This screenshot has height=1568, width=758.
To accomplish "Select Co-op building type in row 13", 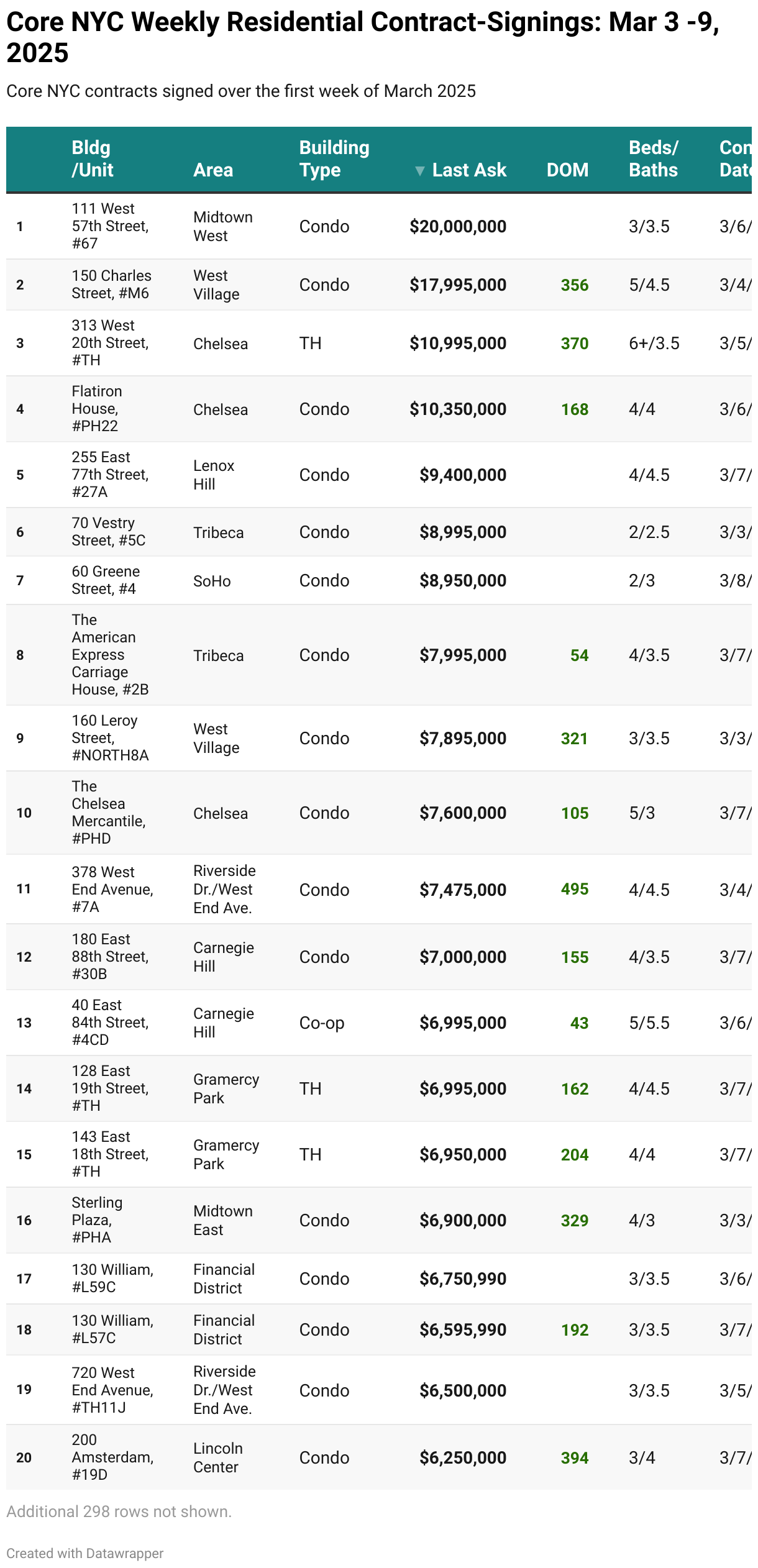I will [322, 1023].
